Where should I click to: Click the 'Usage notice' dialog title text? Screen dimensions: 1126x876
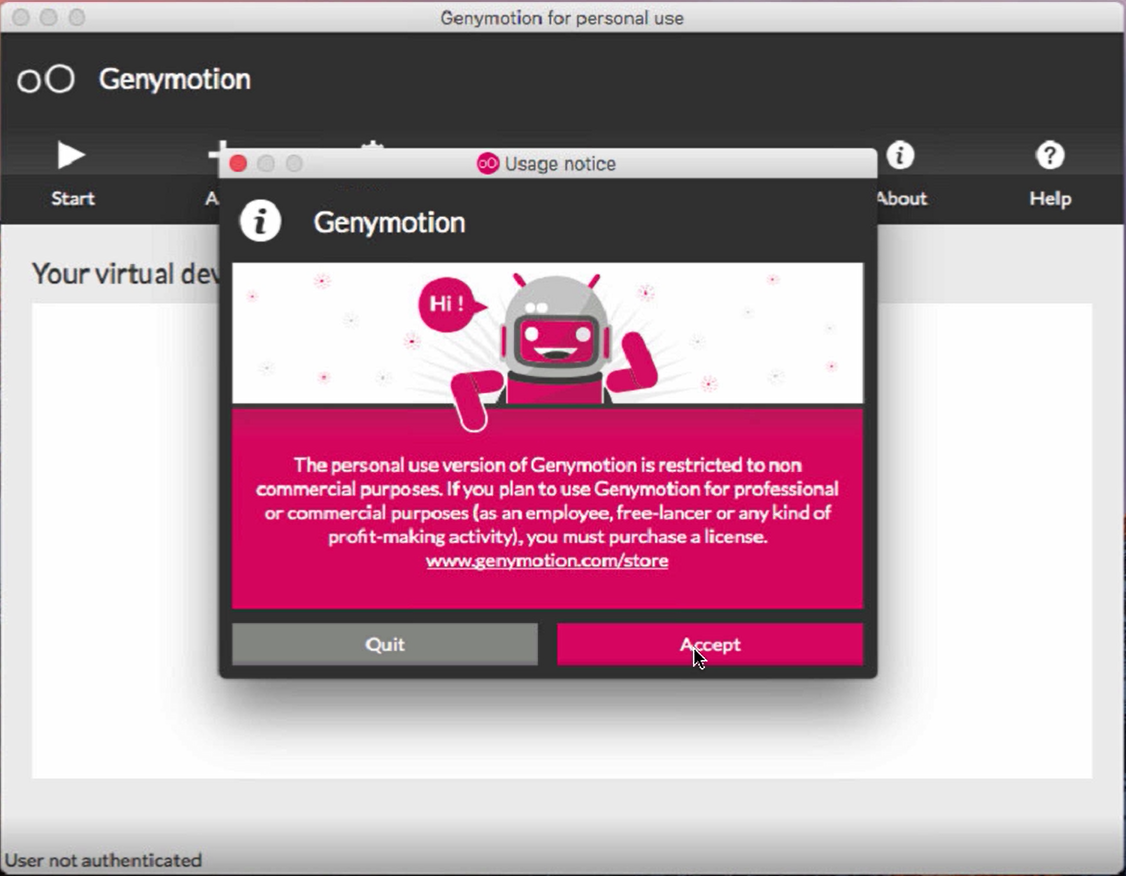pos(560,164)
